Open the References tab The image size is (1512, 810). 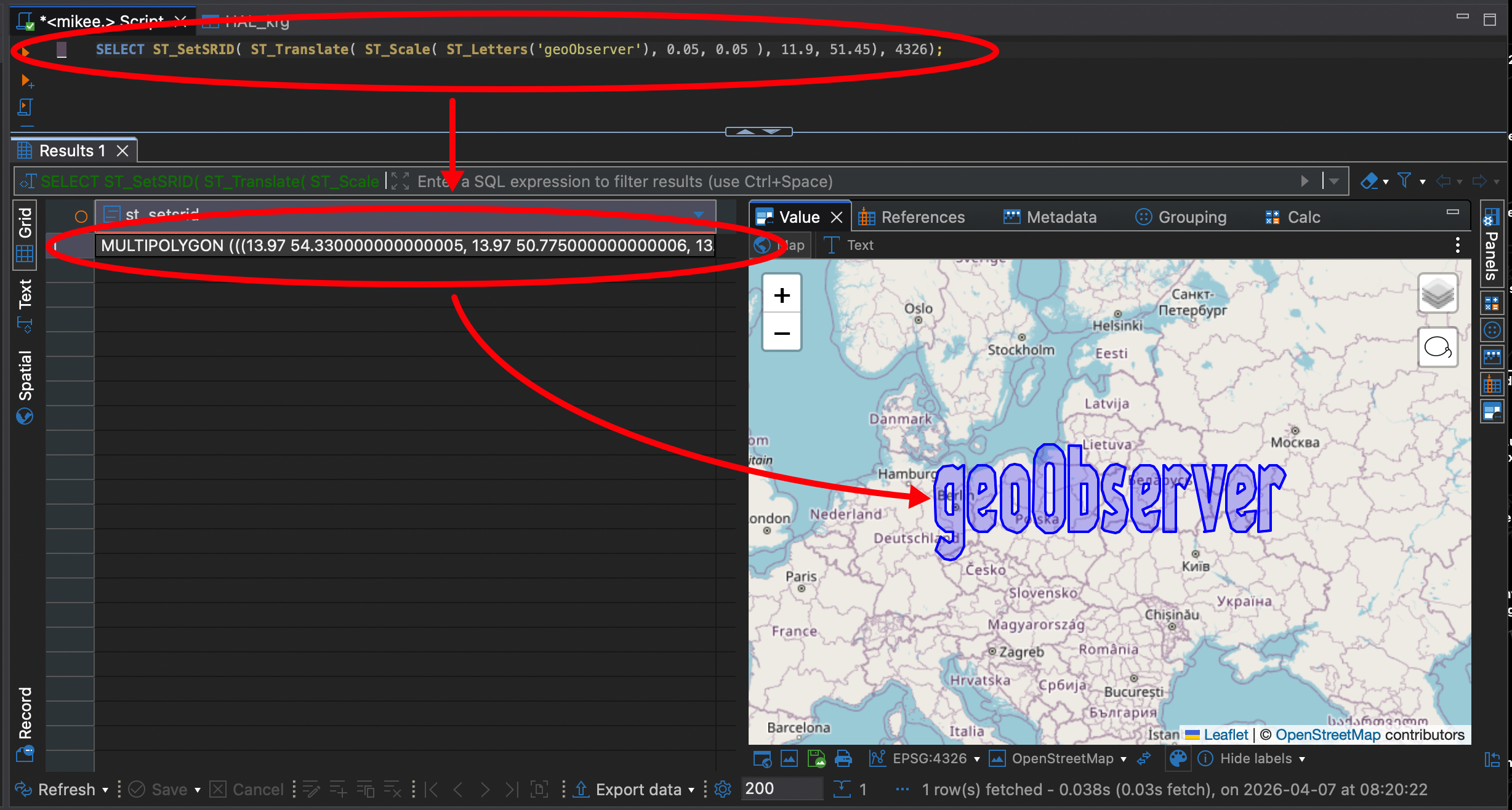(911, 217)
